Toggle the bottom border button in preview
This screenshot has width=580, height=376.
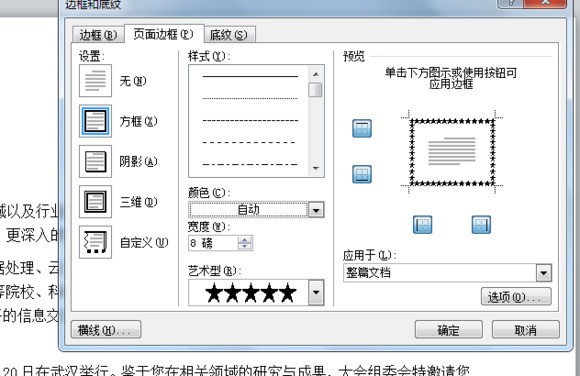point(362,174)
